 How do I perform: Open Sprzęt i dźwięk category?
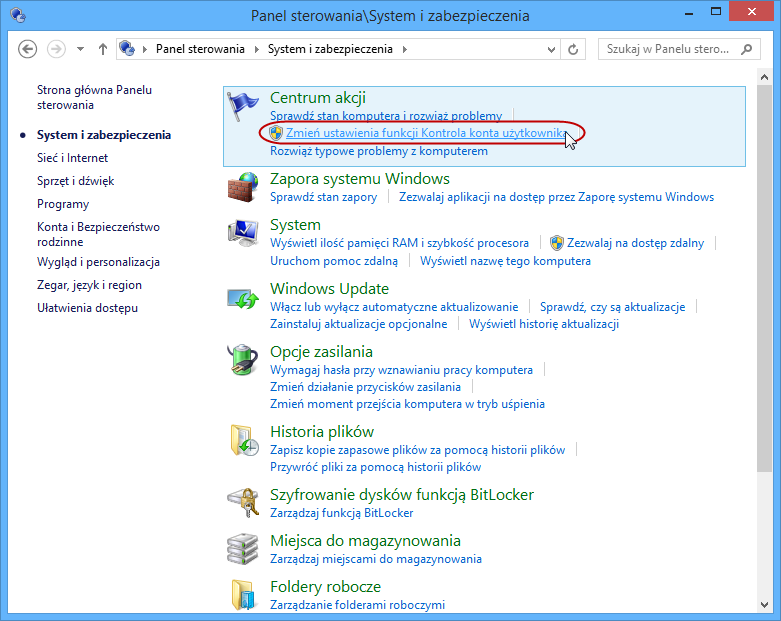75,181
